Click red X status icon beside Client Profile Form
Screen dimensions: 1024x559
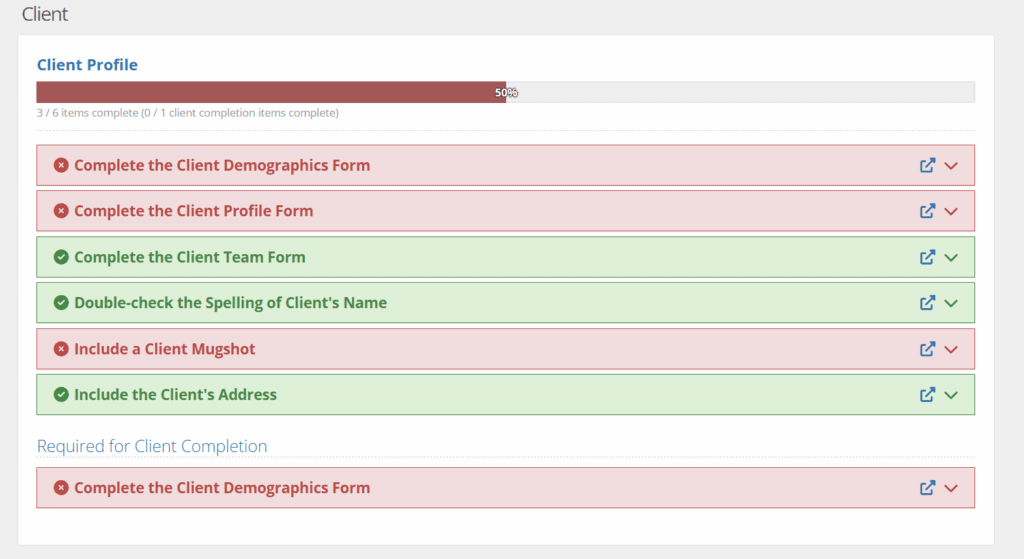(61, 211)
